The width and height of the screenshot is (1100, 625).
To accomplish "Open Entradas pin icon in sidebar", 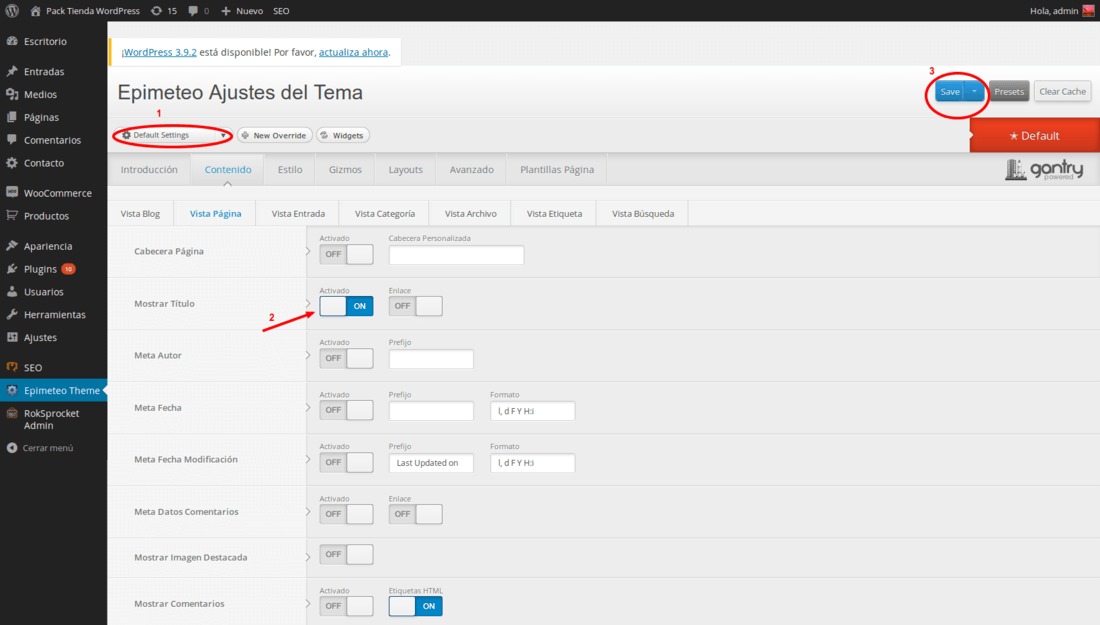I will pos(12,72).
